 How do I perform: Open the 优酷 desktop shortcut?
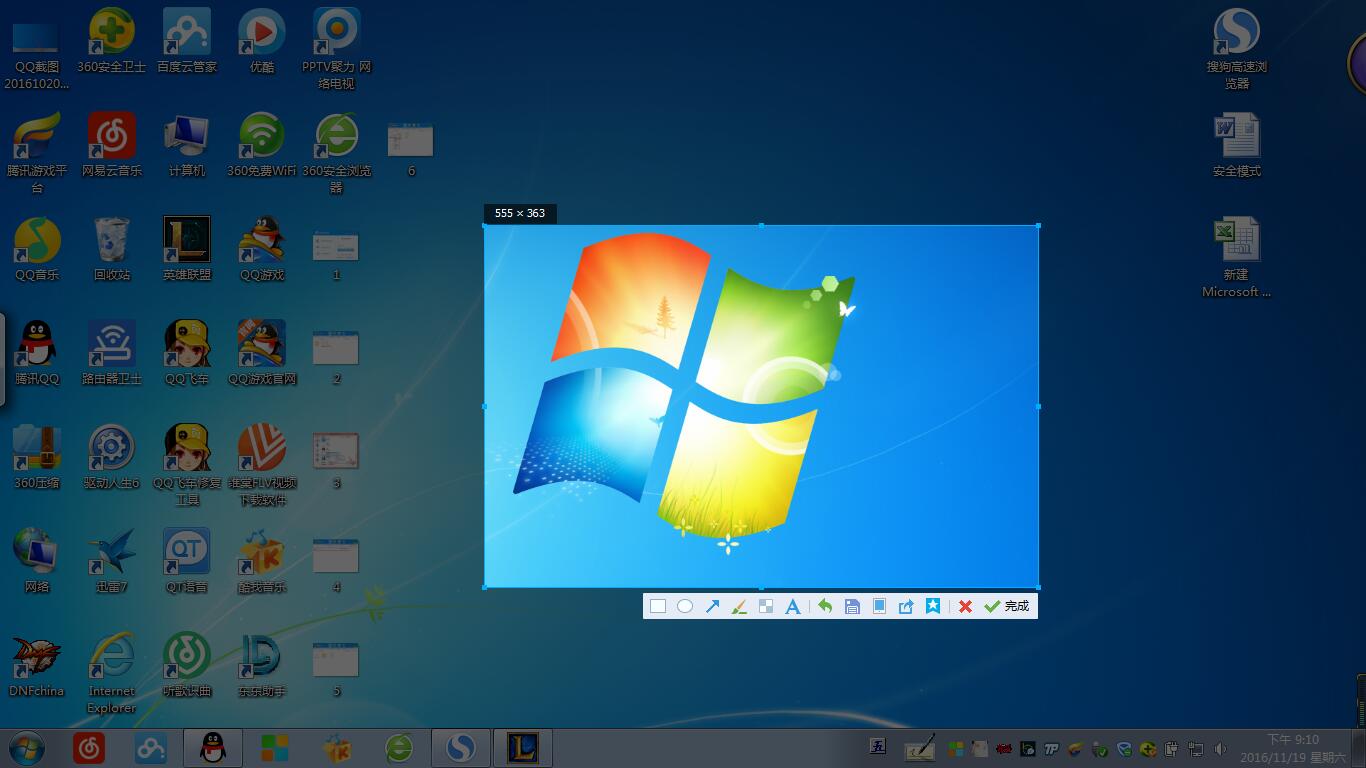pos(262,41)
